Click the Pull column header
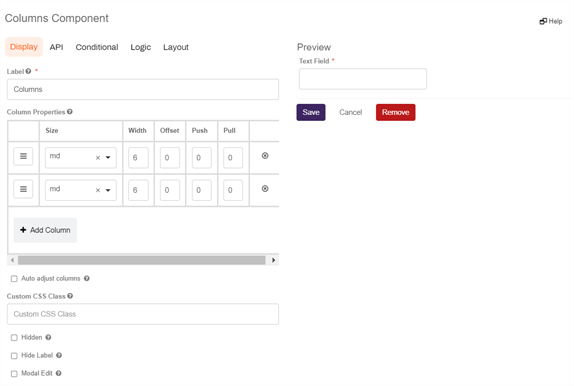 [230, 130]
